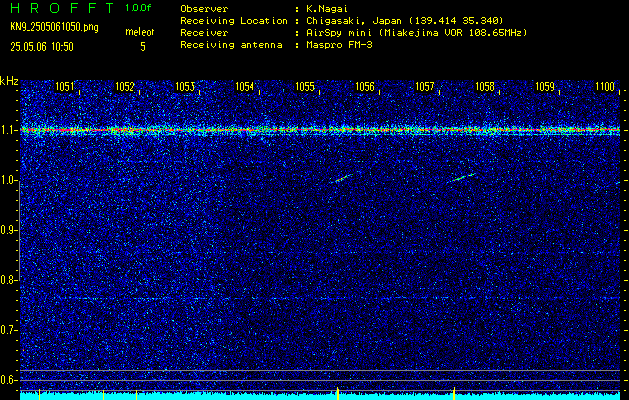The width and height of the screenshot is (629, 400).
Task: Click the 1055 time label
Action: (305, 87)
